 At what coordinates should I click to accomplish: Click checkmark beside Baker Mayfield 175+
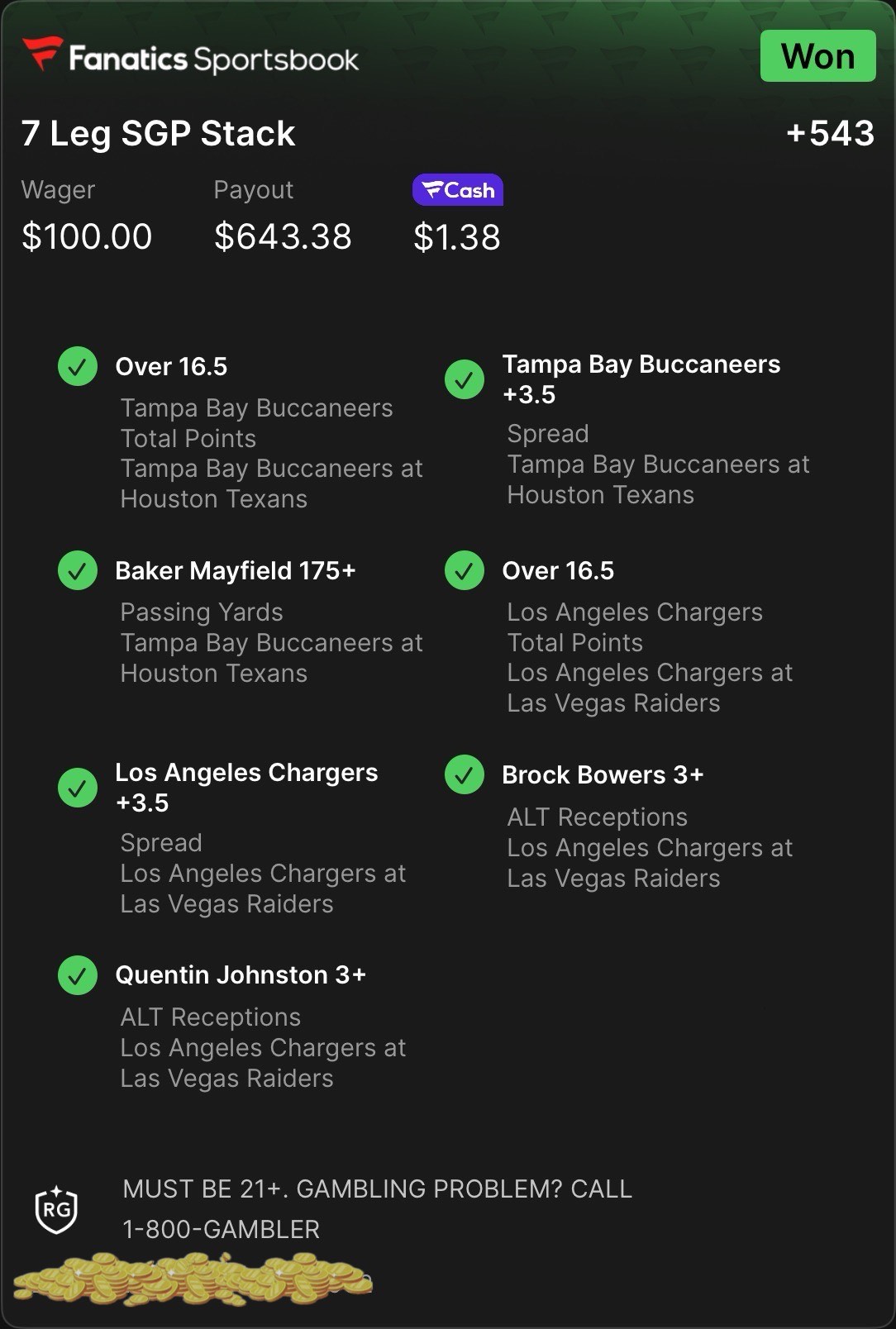click(78, 570)
